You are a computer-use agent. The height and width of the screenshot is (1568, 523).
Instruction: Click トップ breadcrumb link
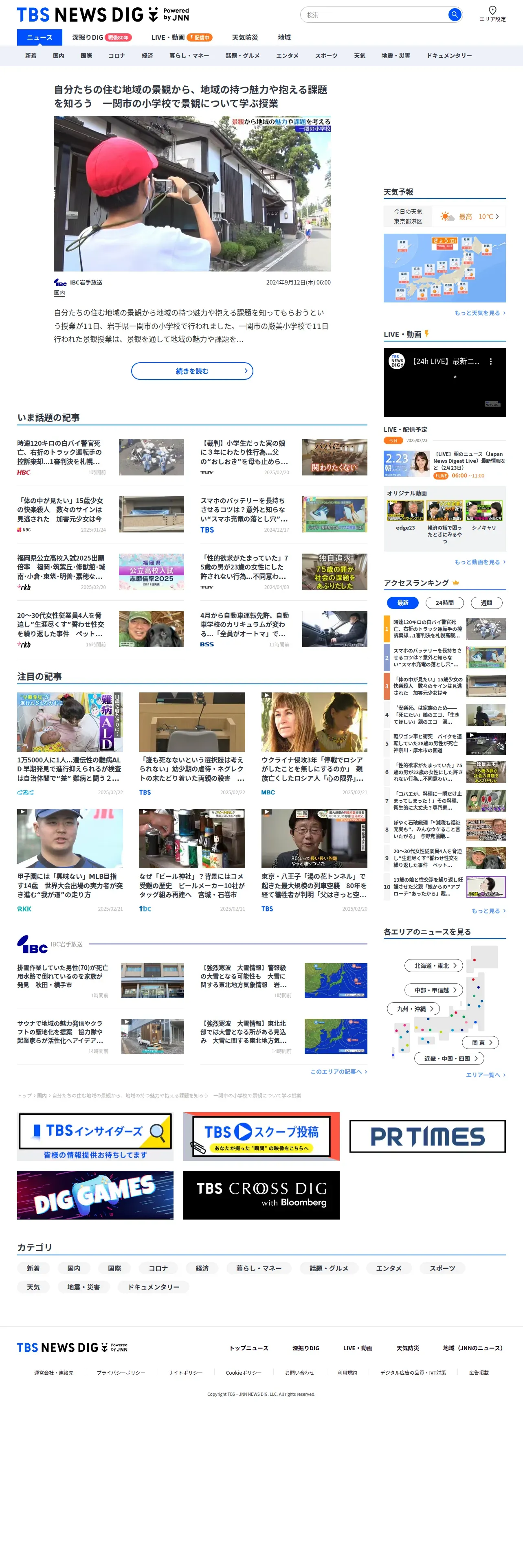click(24, 1095)
